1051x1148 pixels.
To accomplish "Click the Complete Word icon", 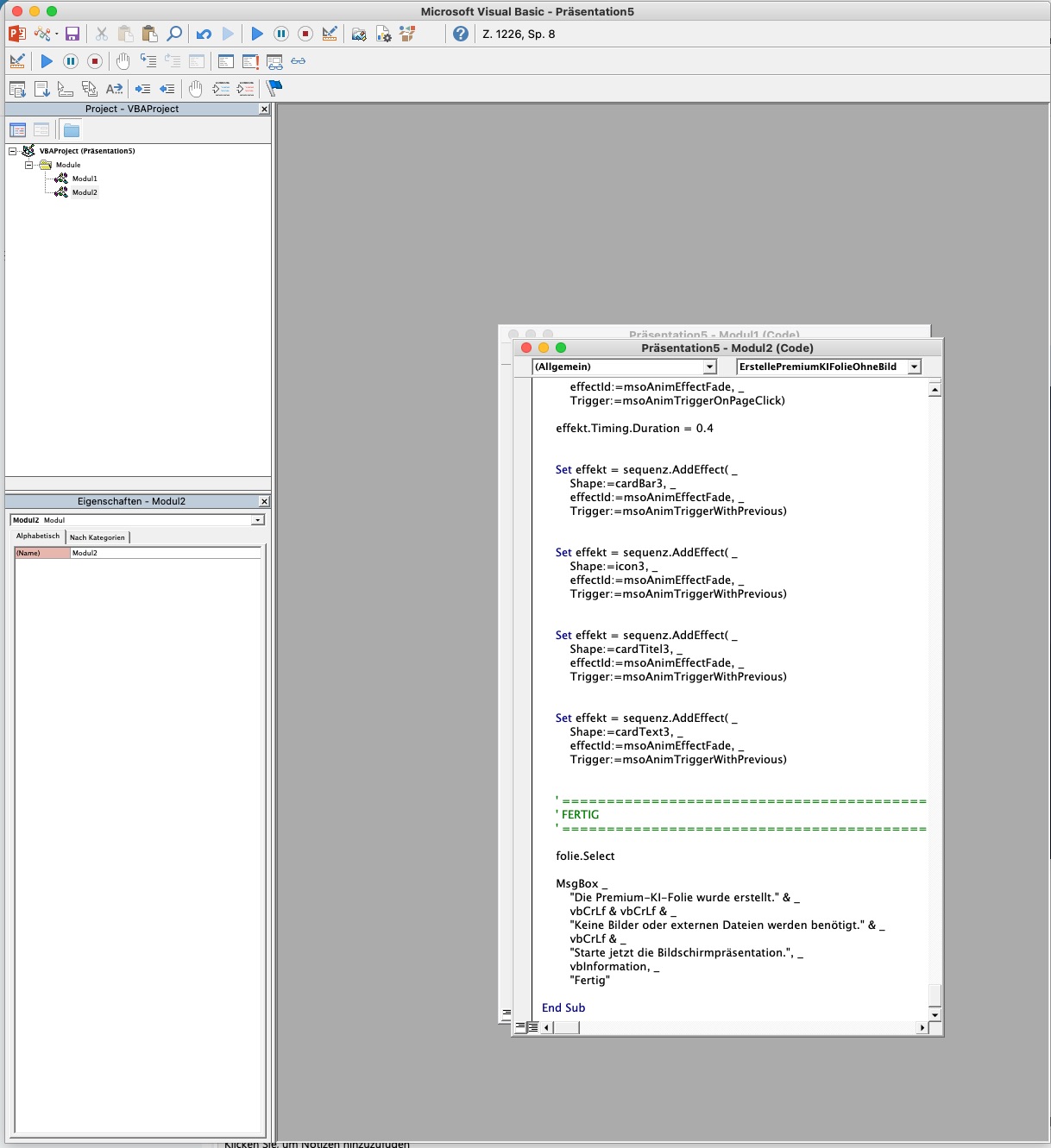I will pos(114,88).
